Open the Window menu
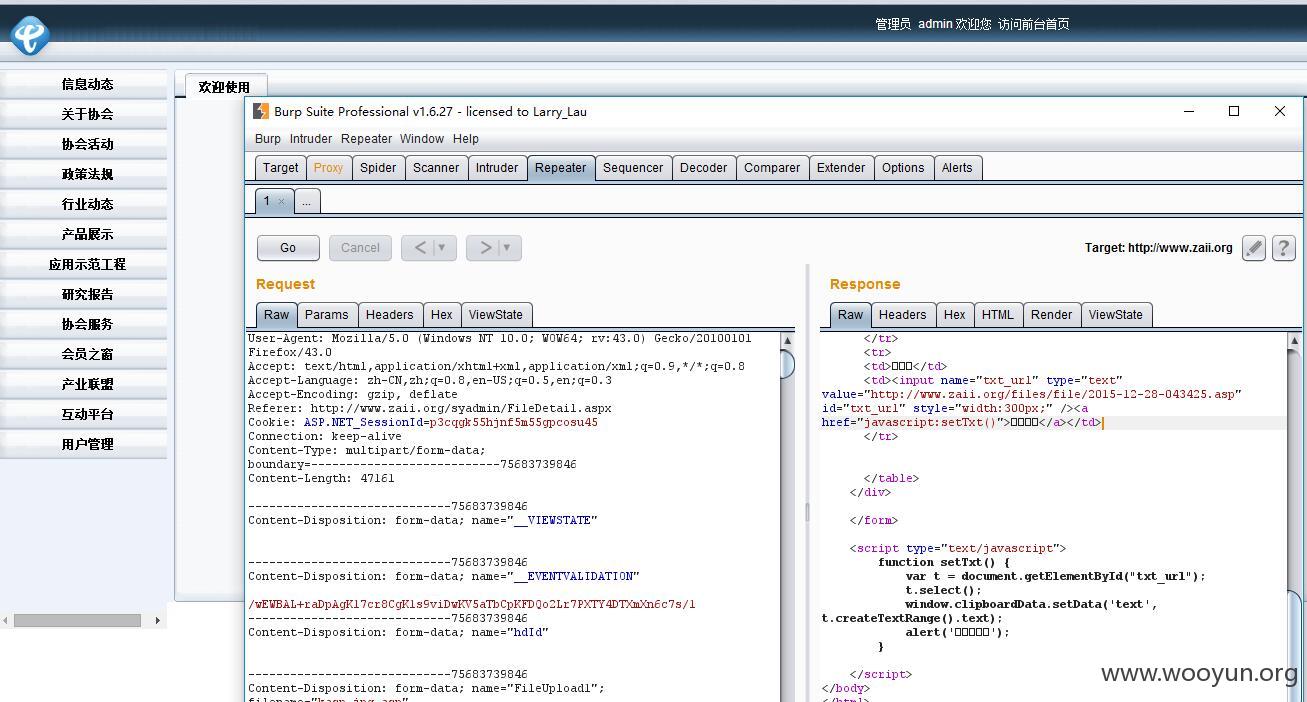This screenshot has width=1307, height=702. [422, 139]
